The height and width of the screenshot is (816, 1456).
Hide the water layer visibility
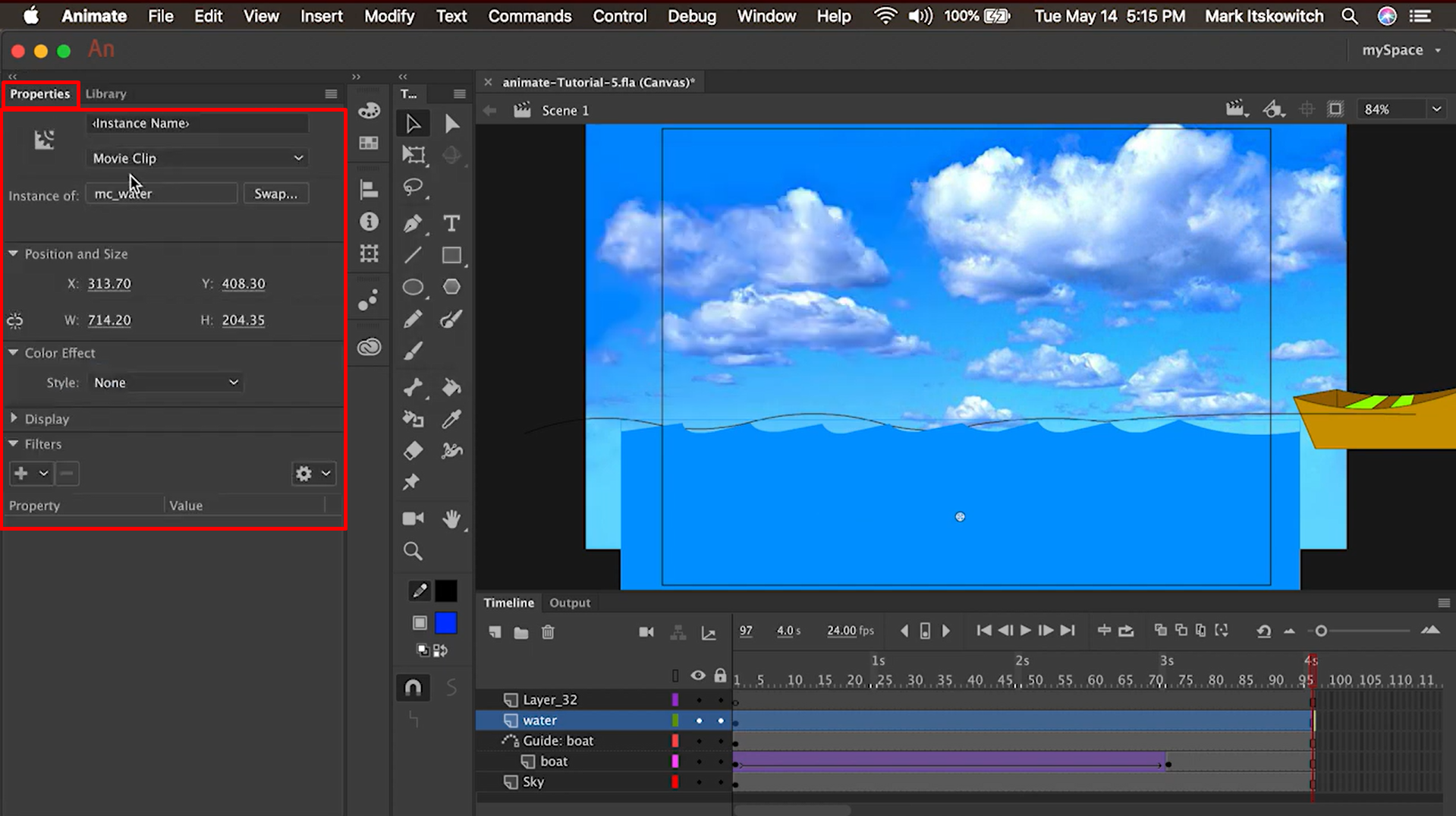(x=699, y=720)
